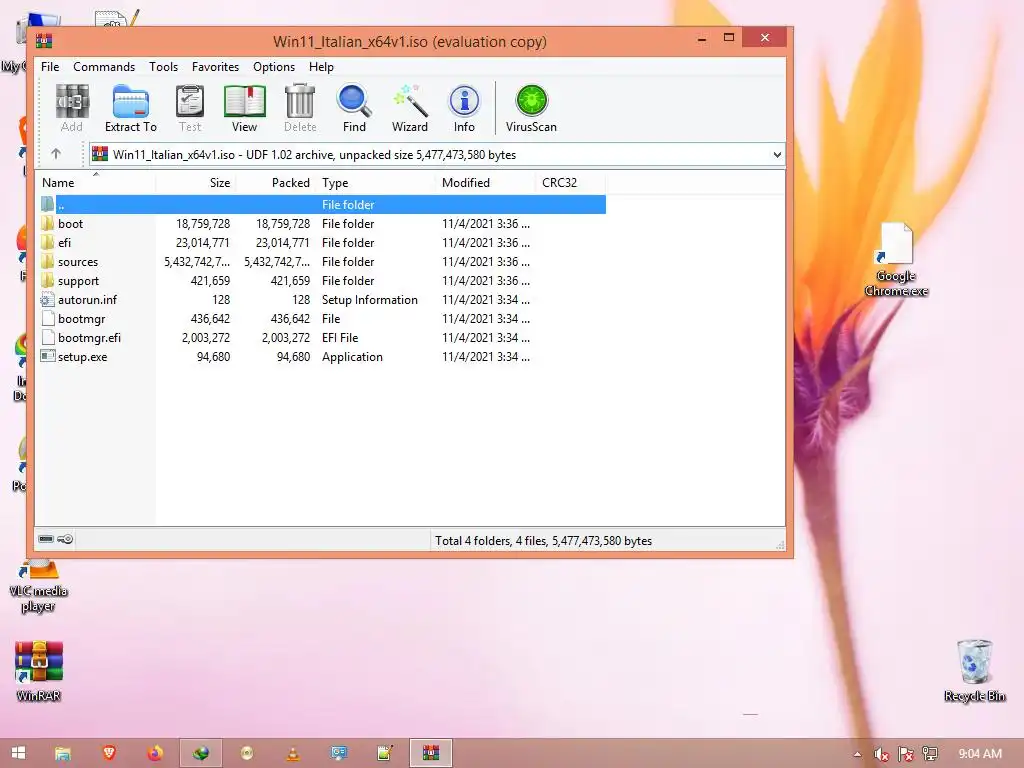Viewport: 1024px width, 768px height.
Task: Open Google Chrome.exe desktop shortcut
Action: (x=896, y=259)
